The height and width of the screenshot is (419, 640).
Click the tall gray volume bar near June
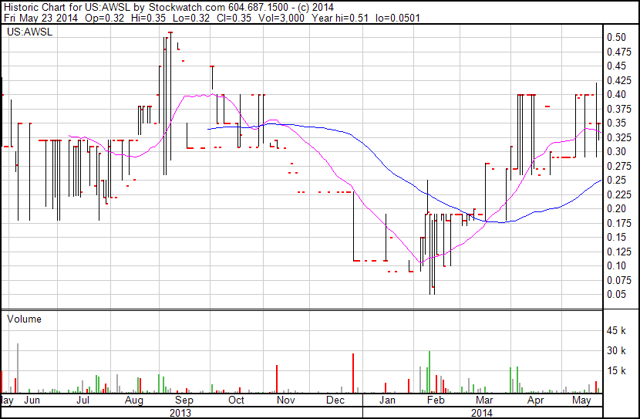click(x=18, y=368)
